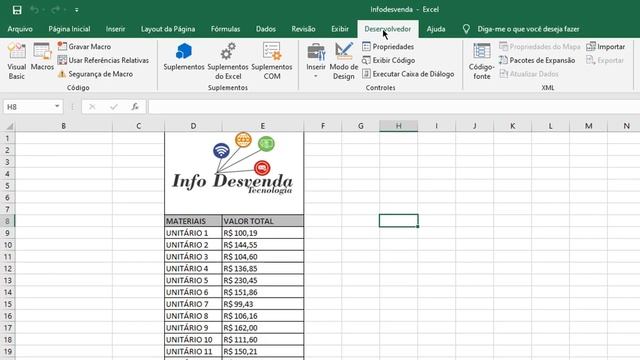Switch to Fórmulas tab

pos(225,29)
